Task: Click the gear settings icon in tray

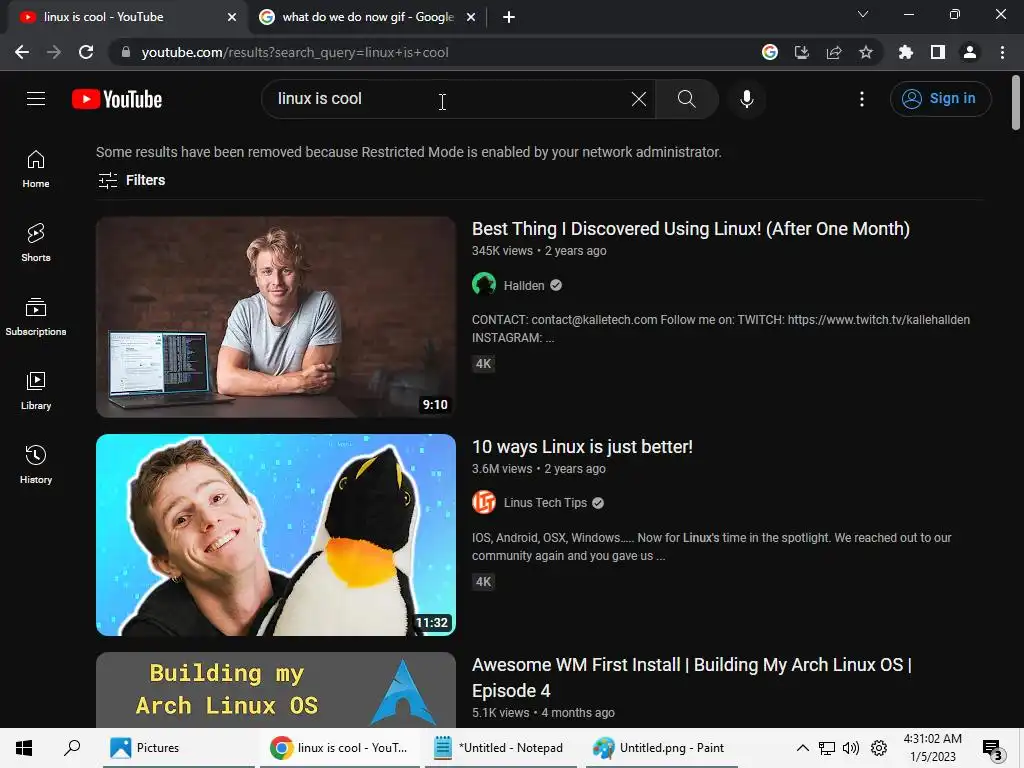Action: point(879,748)
